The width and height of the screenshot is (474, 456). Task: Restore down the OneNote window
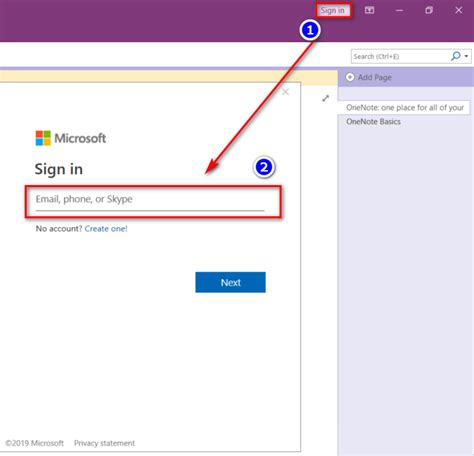click(x=429, y=10)
